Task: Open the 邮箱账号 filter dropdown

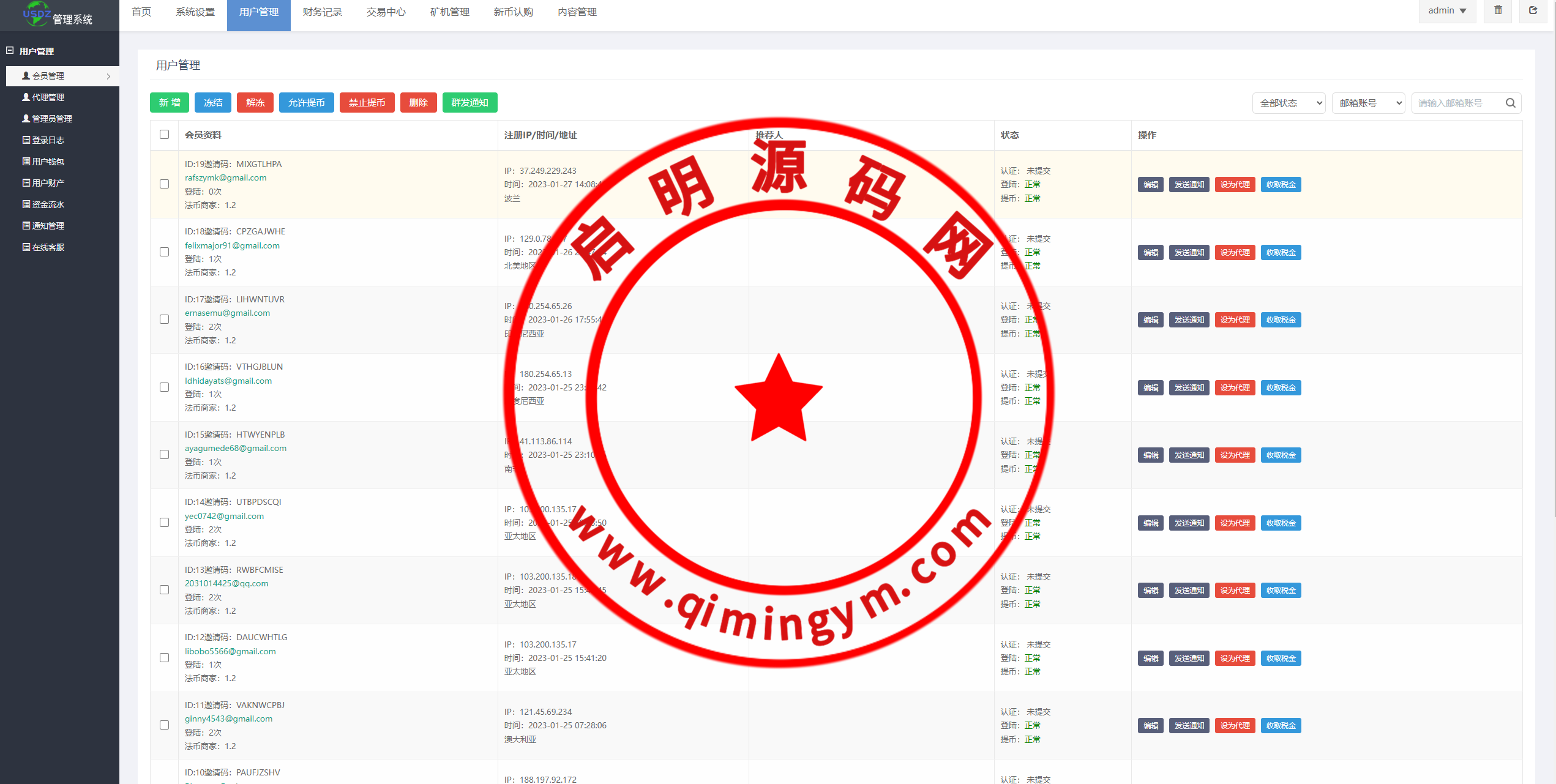Action: coord(1368,103)
